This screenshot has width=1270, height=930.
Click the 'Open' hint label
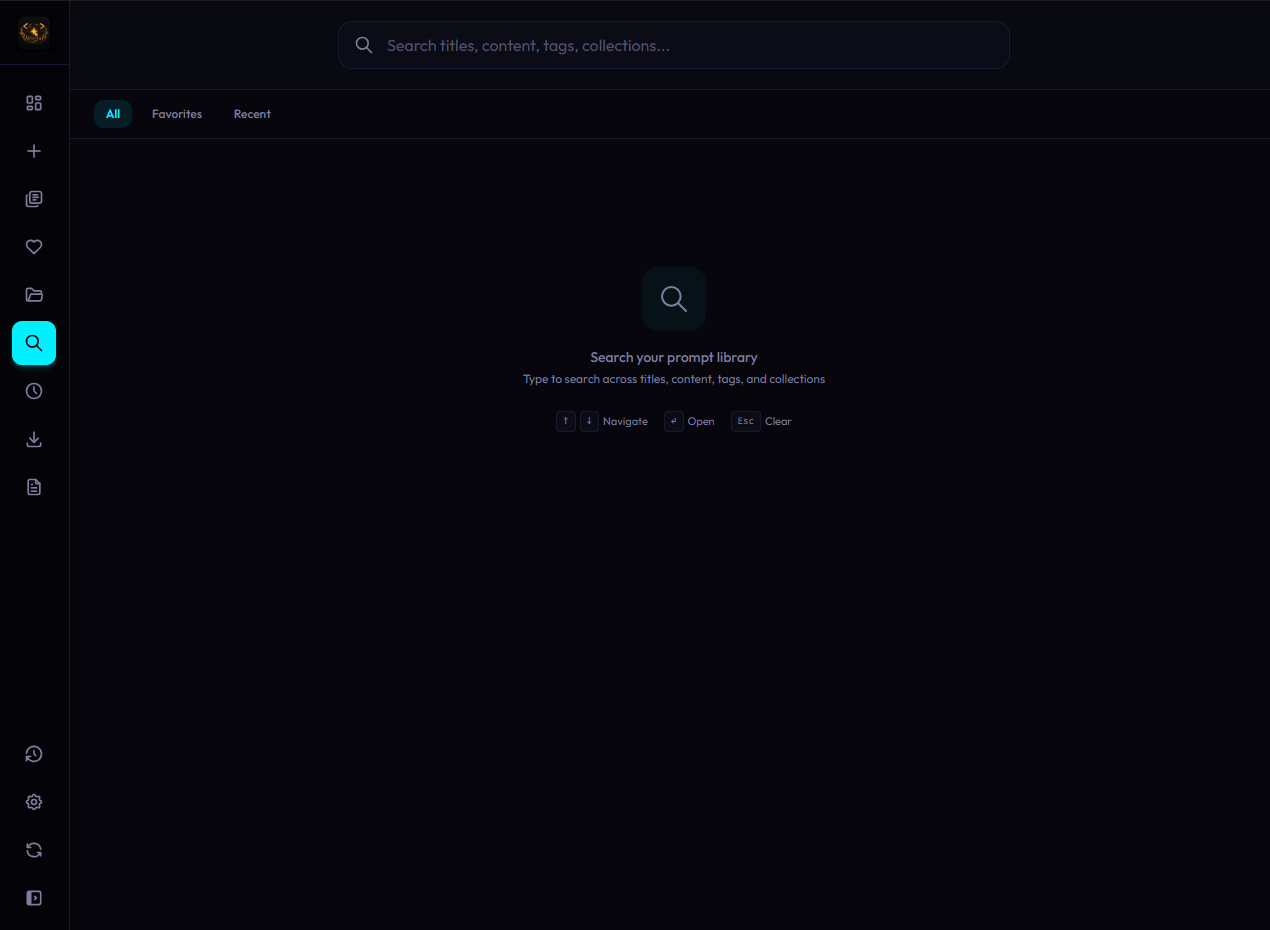(x=701, y=421)
